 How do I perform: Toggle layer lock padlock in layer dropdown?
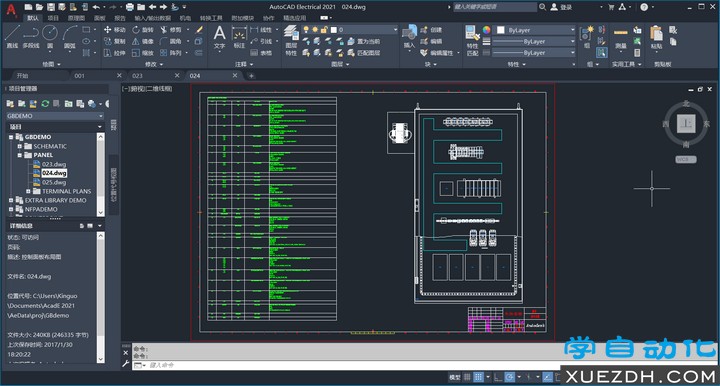coord(324,30)
